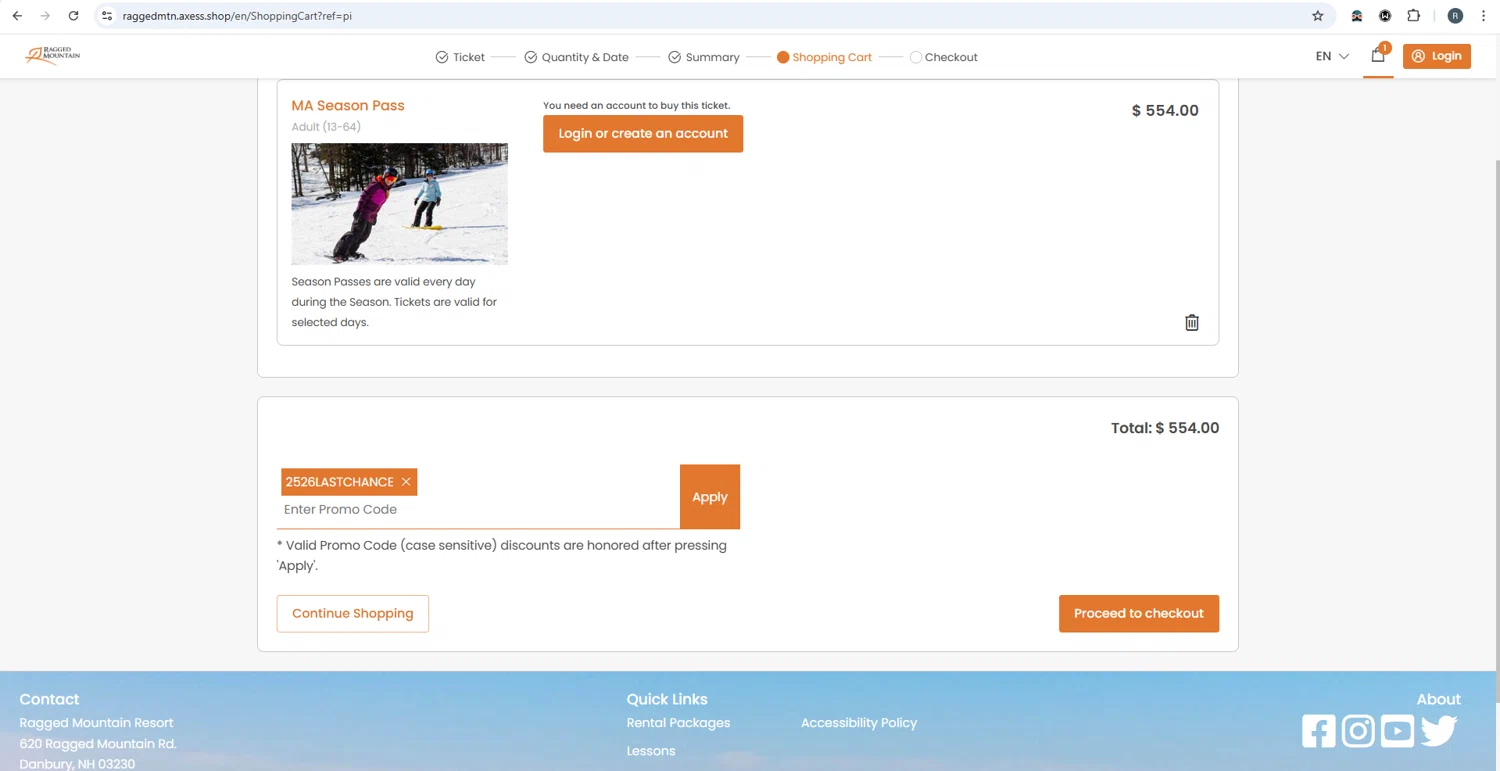The width and height of the screenshot is (1500, 771).
Task: Apply the promo code
Action: (710, 497)
